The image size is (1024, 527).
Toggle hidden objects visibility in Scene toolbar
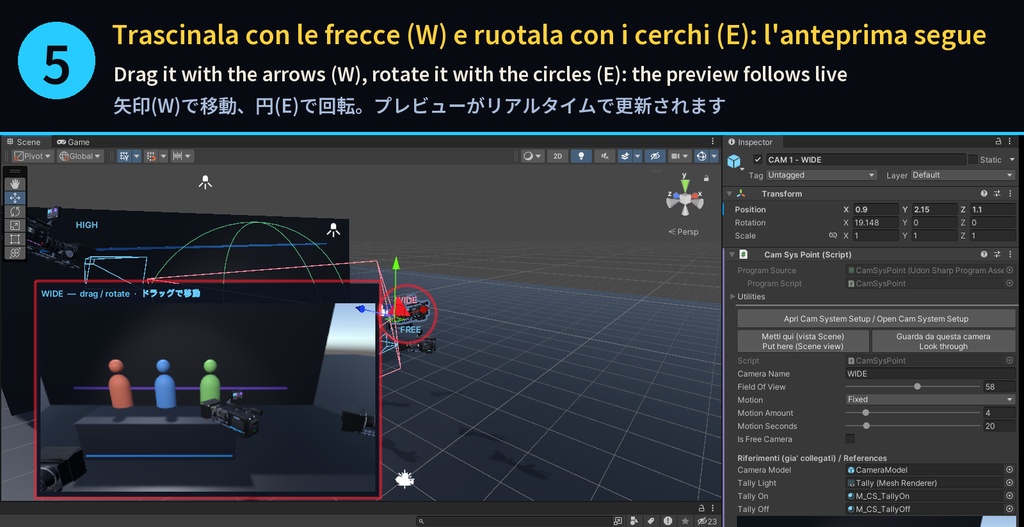pyautogui.click(x=655, y=156)
